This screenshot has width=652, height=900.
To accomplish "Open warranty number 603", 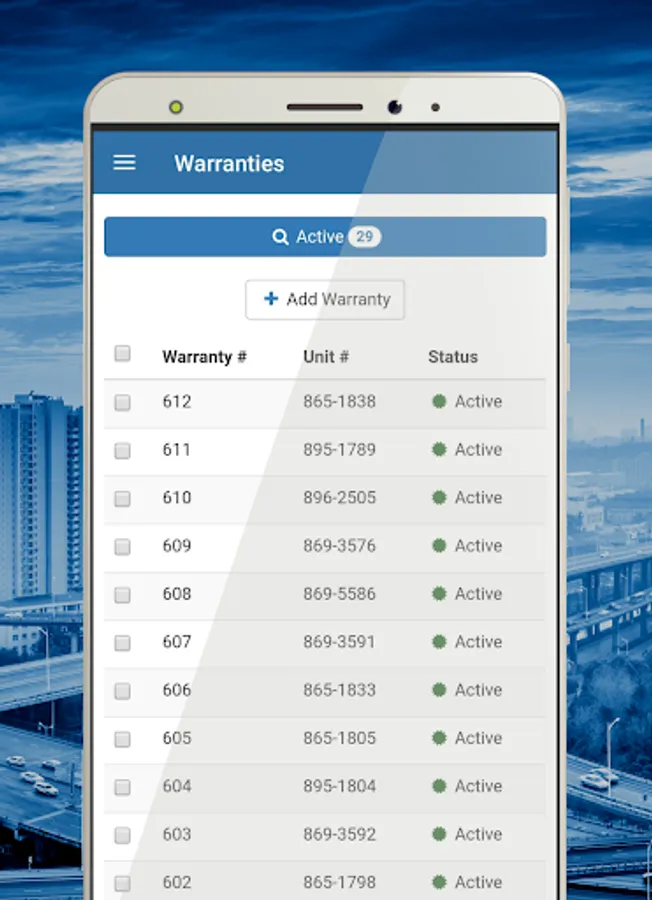I will point(177,834).
